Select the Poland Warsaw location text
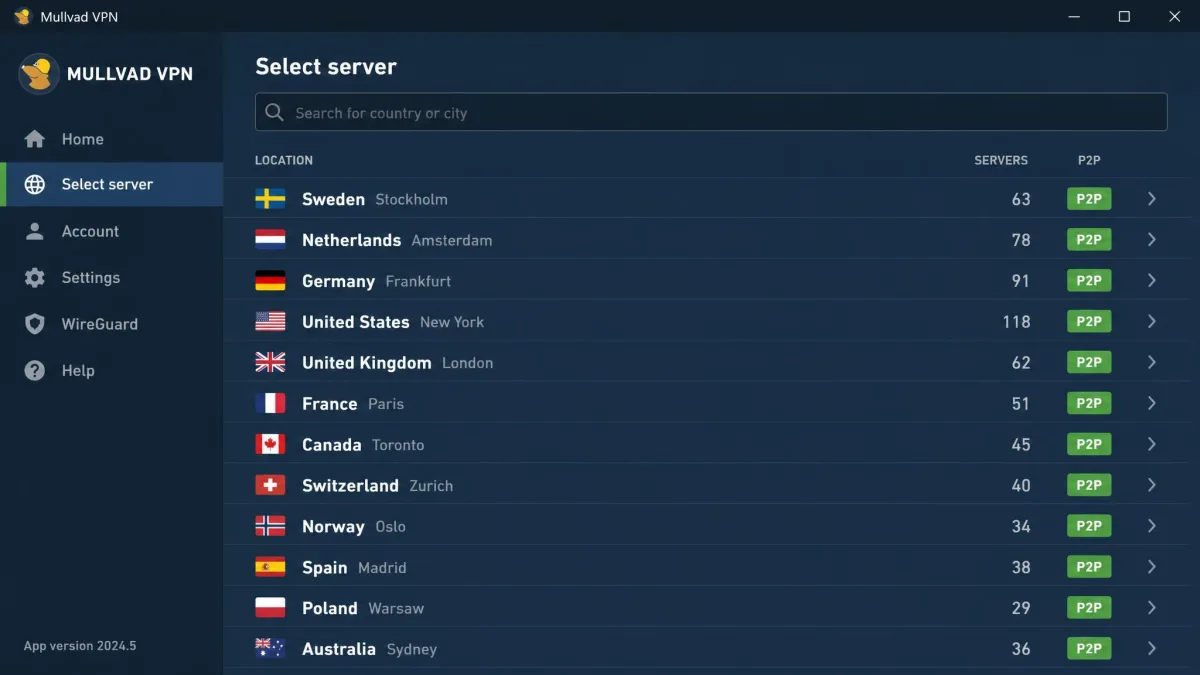 (x=363, y=608)
